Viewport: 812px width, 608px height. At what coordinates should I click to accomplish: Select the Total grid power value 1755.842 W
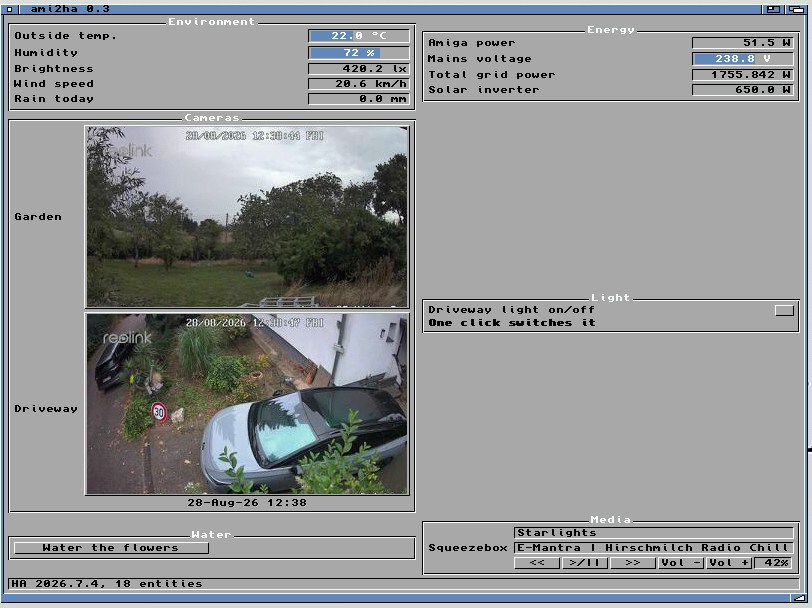743,75
